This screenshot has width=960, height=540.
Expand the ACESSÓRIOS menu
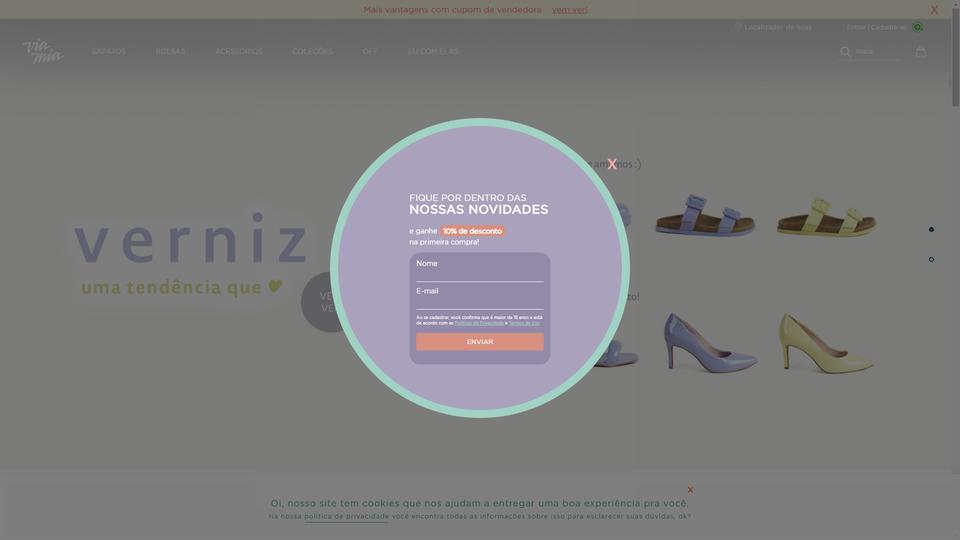pos(239,51)
